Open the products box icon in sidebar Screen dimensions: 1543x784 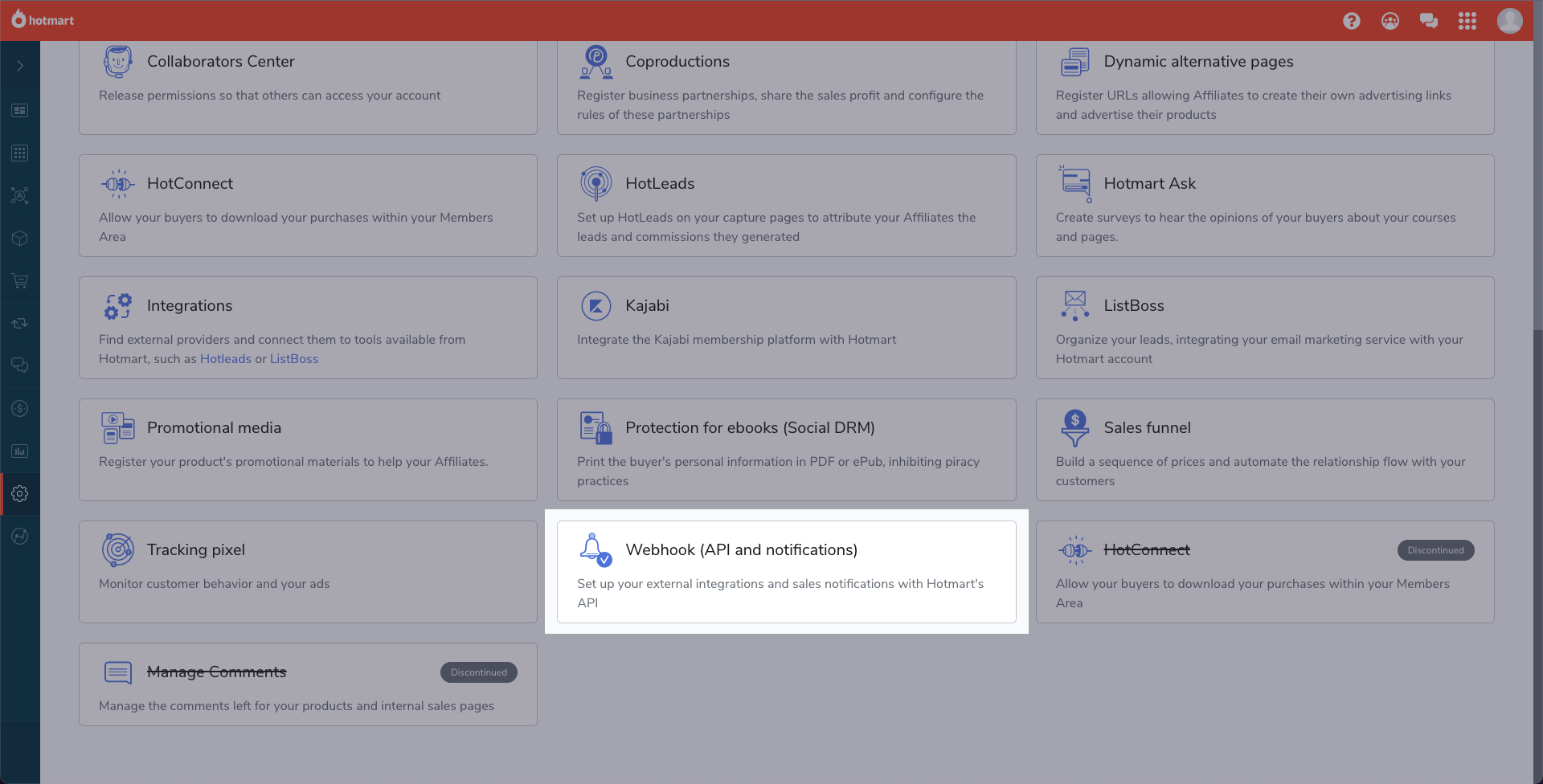pyautogui.click(x=20, y=239)
